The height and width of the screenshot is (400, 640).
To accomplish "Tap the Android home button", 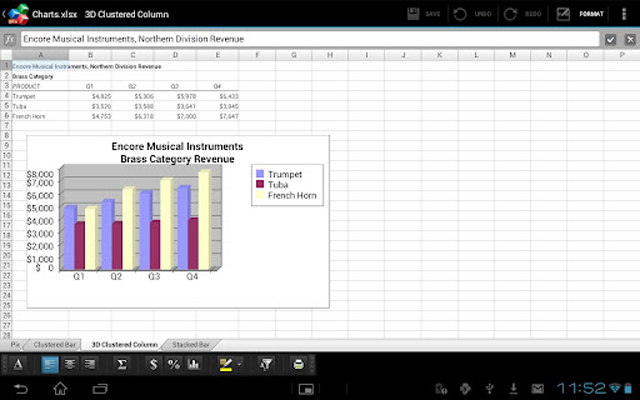I will pos(60,389).
